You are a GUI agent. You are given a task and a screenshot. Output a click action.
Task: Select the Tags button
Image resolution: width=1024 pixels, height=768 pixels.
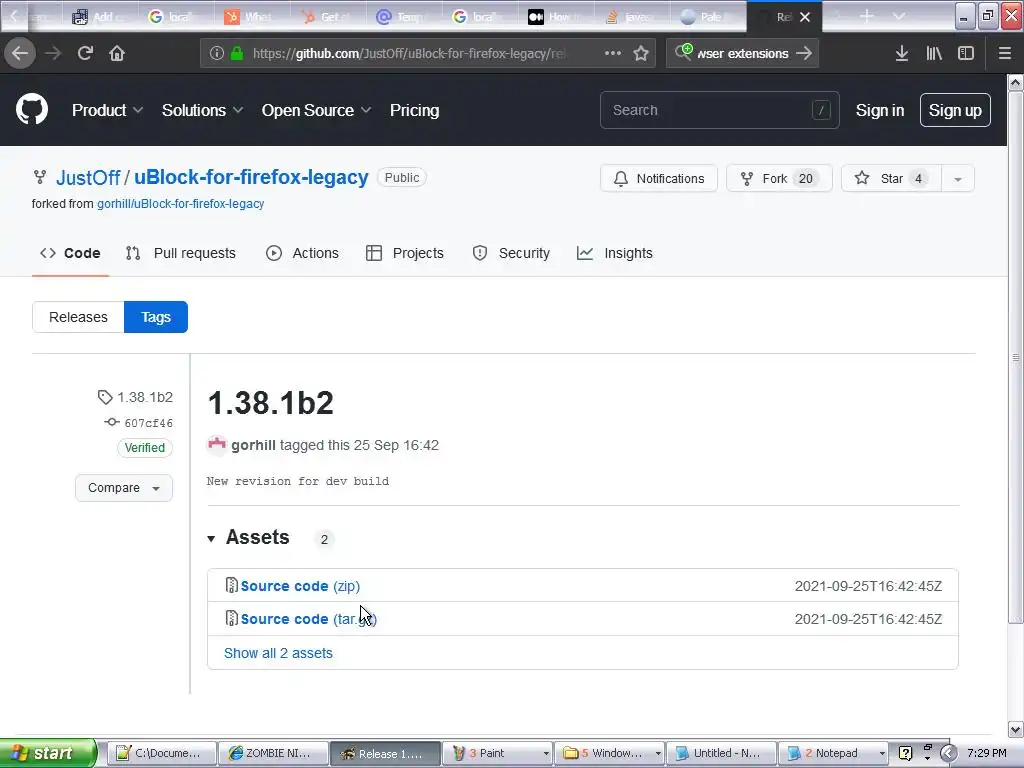pos(156,317)
